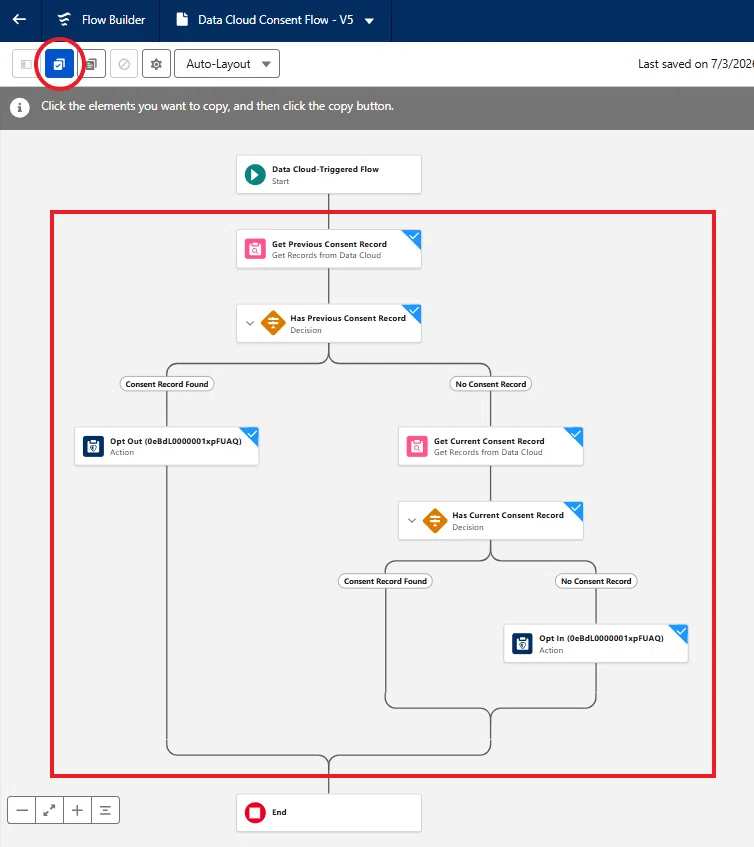The image size is (754, 847).
Task: Click the align canvas lines button
Action: (x=105, y=810)
